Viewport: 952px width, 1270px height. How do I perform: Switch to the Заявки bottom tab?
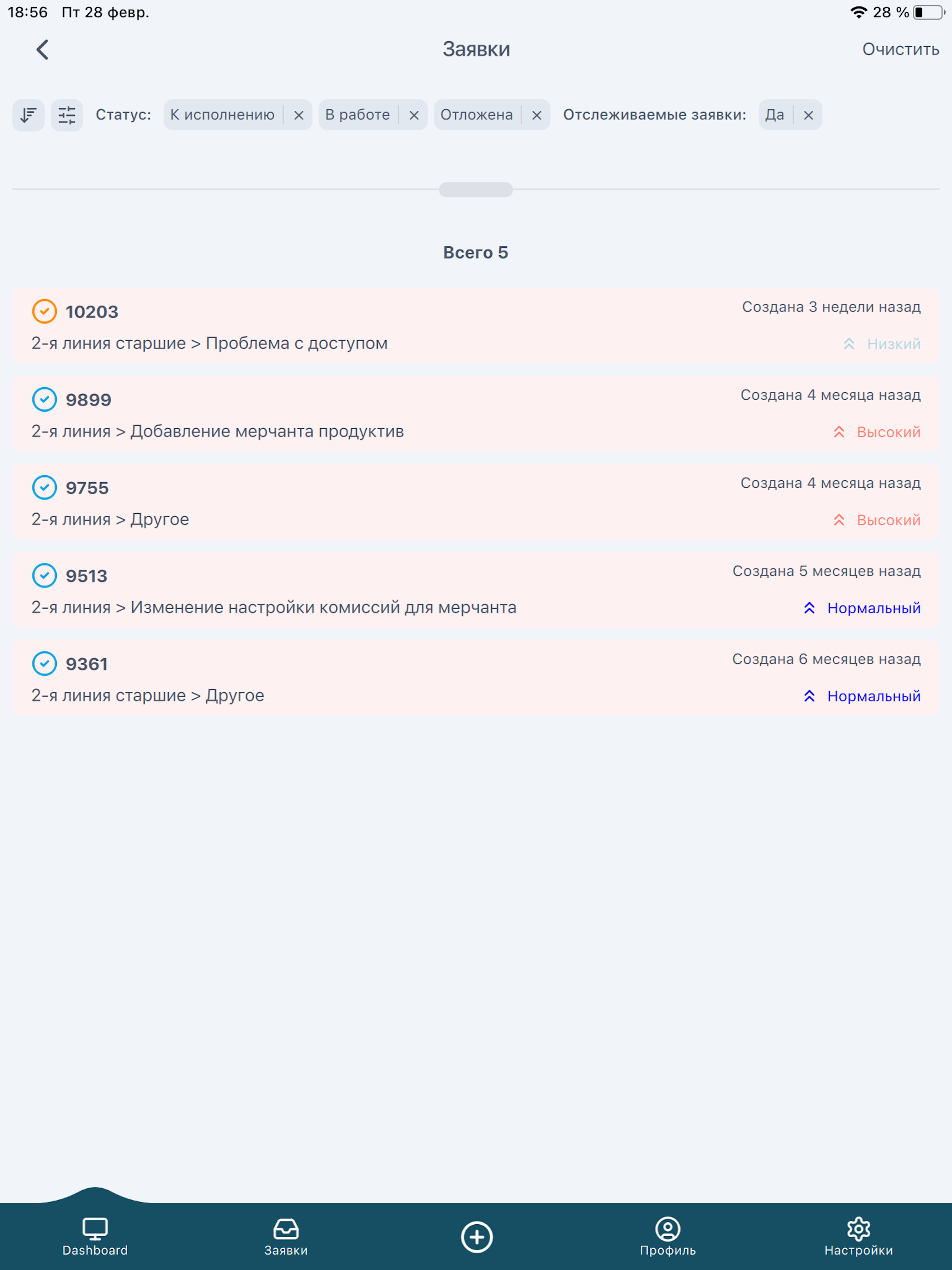pos(286,1237)
